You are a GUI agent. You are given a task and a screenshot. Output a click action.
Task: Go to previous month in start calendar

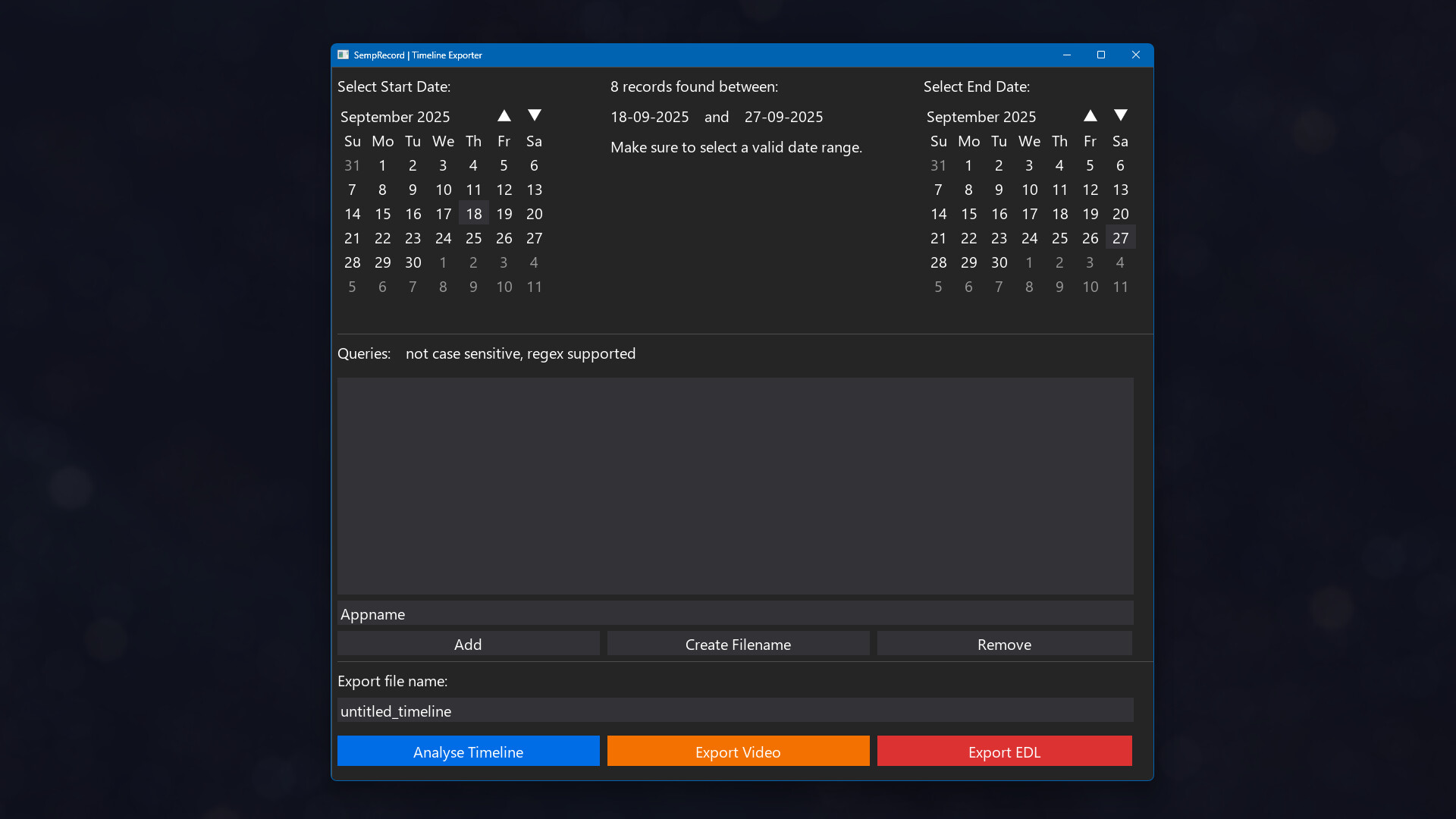(504, 116)
